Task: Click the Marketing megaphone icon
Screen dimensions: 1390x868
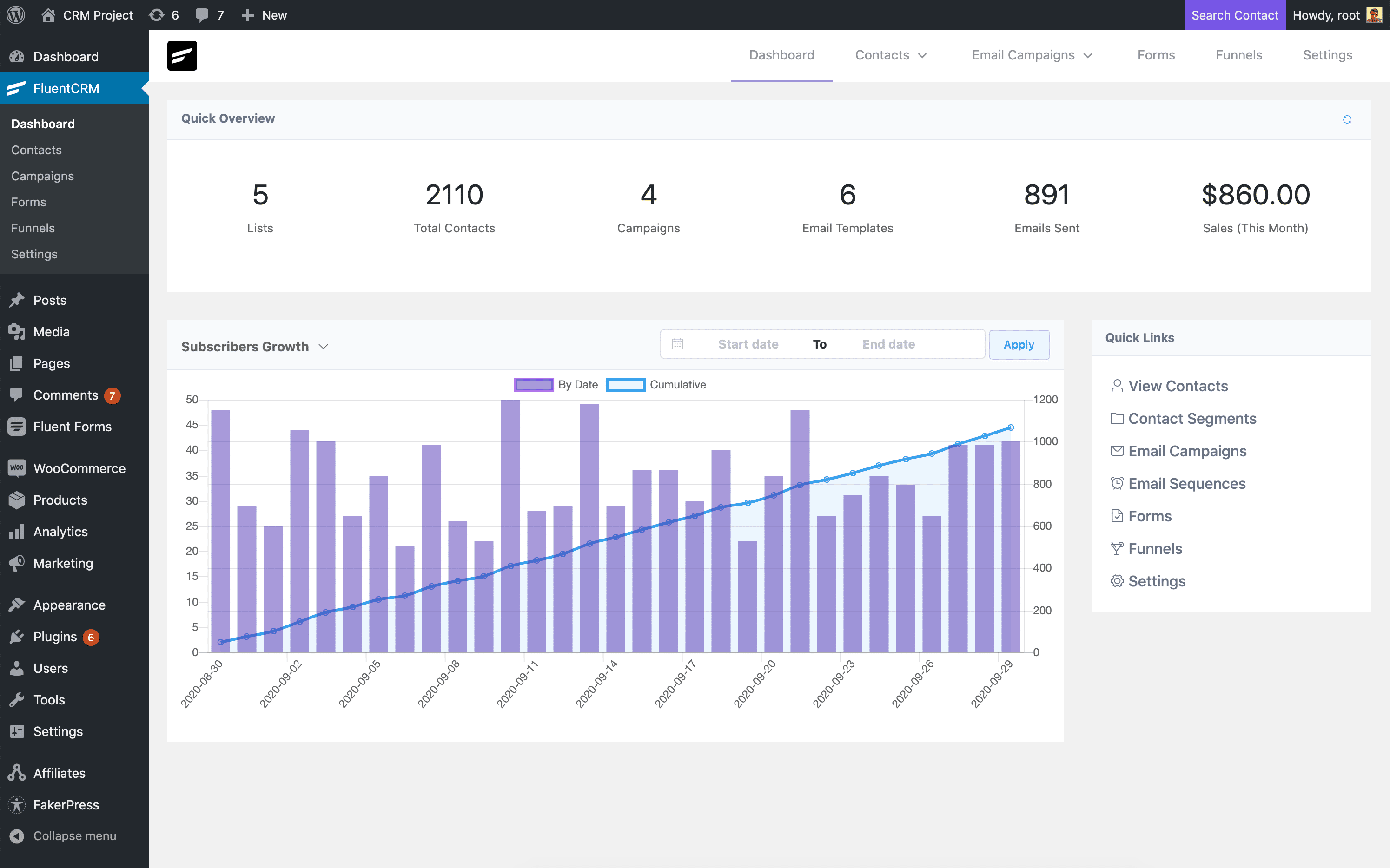Action: [17, 563]
